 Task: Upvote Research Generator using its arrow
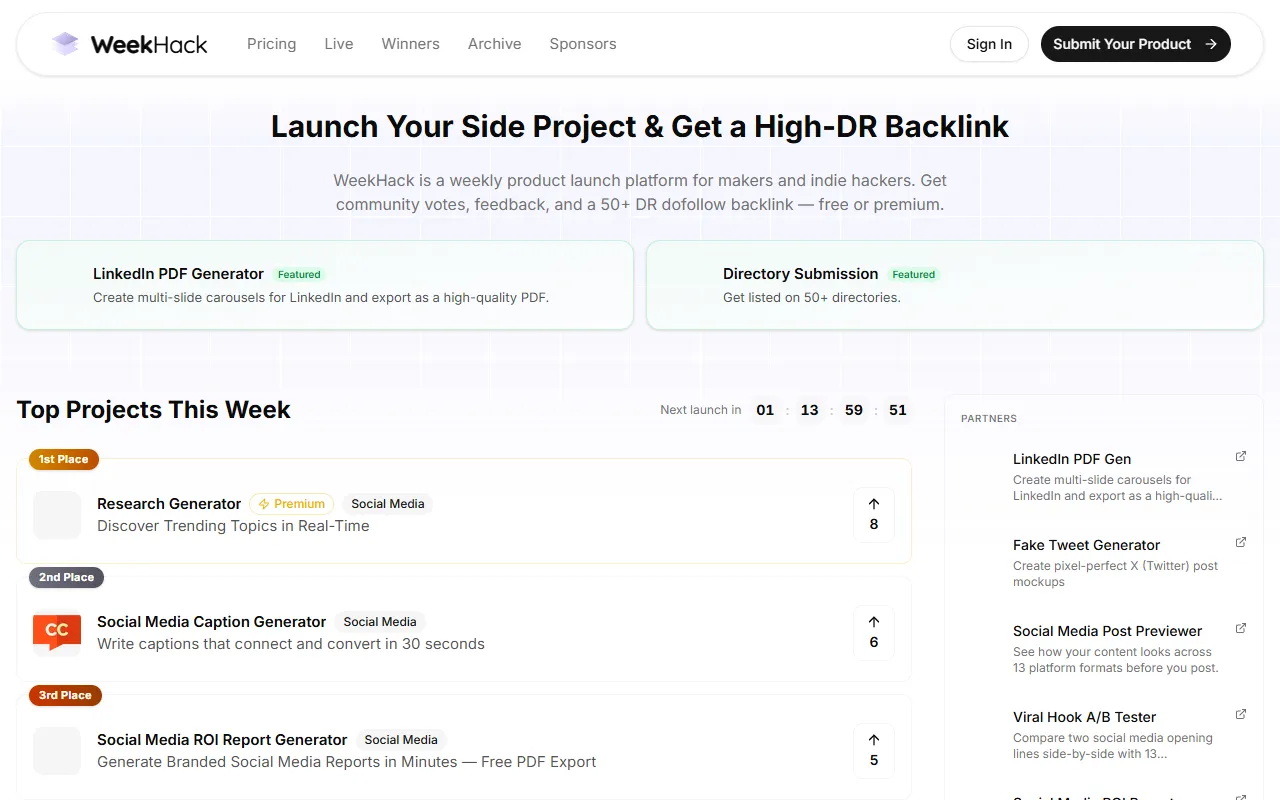pyautogui.click(x=873, y=505)
